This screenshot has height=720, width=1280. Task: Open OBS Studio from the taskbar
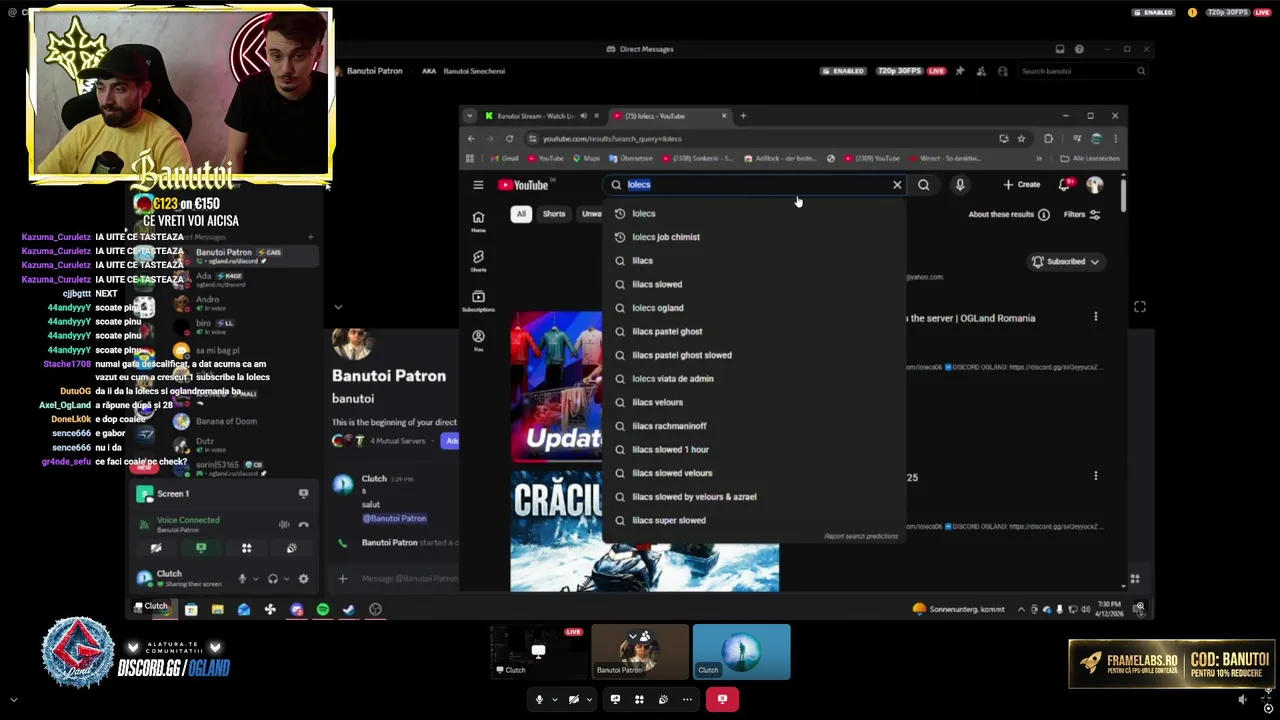point(375,609)
